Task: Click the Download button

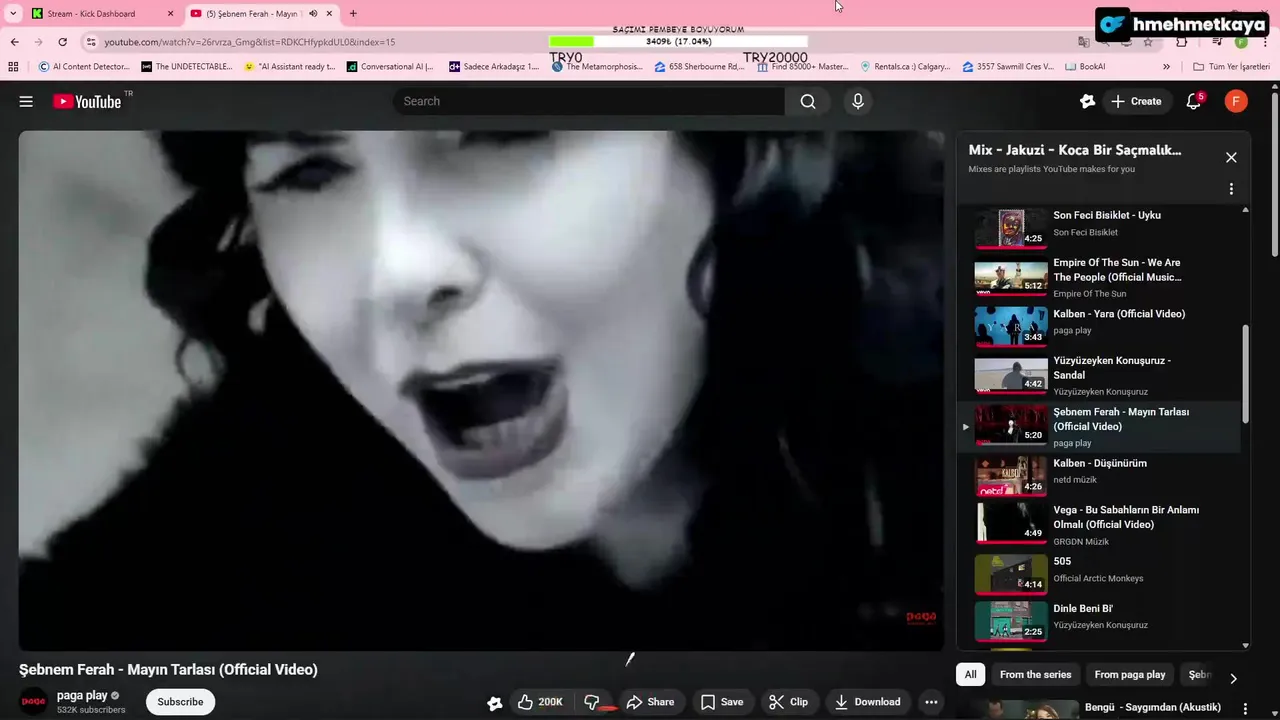Action: click(x=868, y=702)
